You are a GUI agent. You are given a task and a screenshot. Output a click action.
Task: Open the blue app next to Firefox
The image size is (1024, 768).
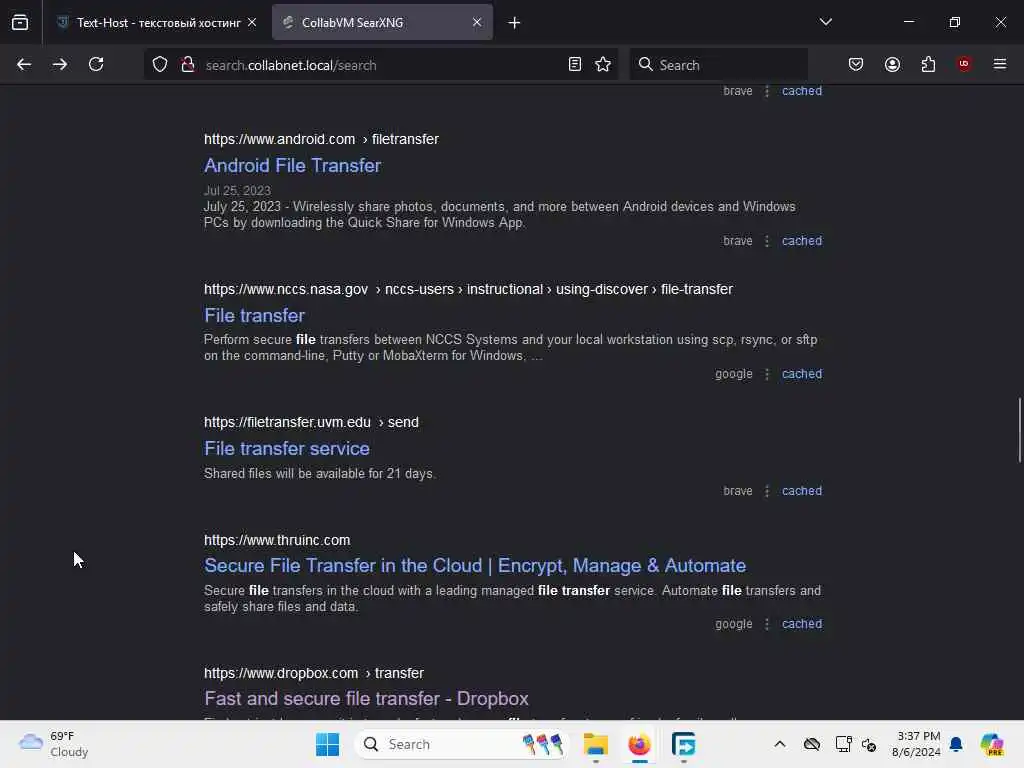(x=683, y=744)
